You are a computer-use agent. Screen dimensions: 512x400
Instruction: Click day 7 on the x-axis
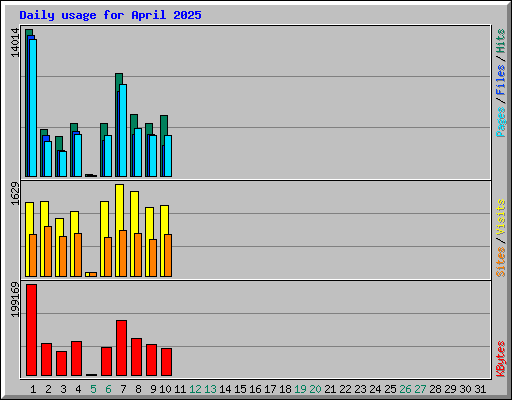coord(123,389)
